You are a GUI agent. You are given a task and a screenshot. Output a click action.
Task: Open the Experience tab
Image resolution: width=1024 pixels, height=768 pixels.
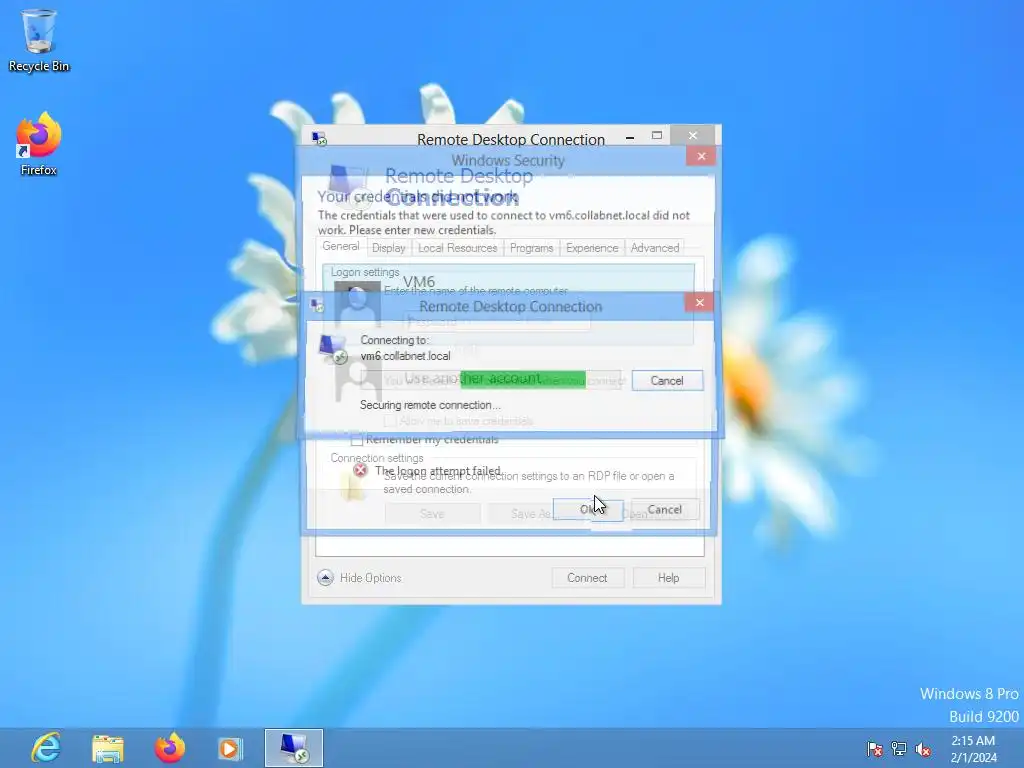pyautogui.click(x=592, y=248)
